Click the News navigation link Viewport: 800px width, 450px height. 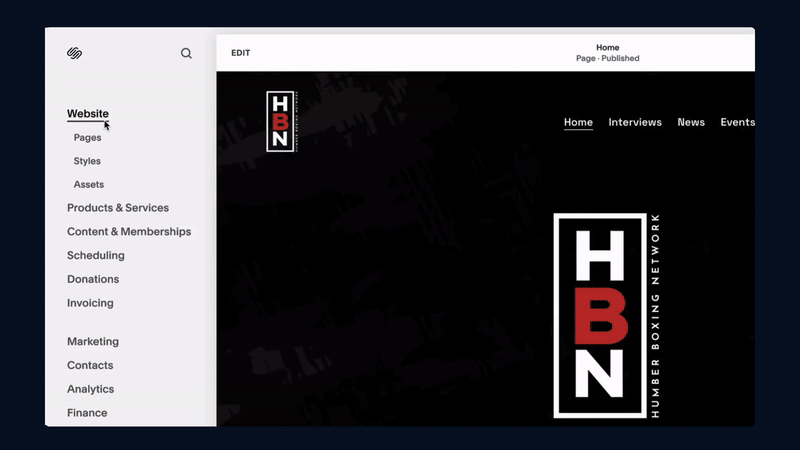click(691, 122)
